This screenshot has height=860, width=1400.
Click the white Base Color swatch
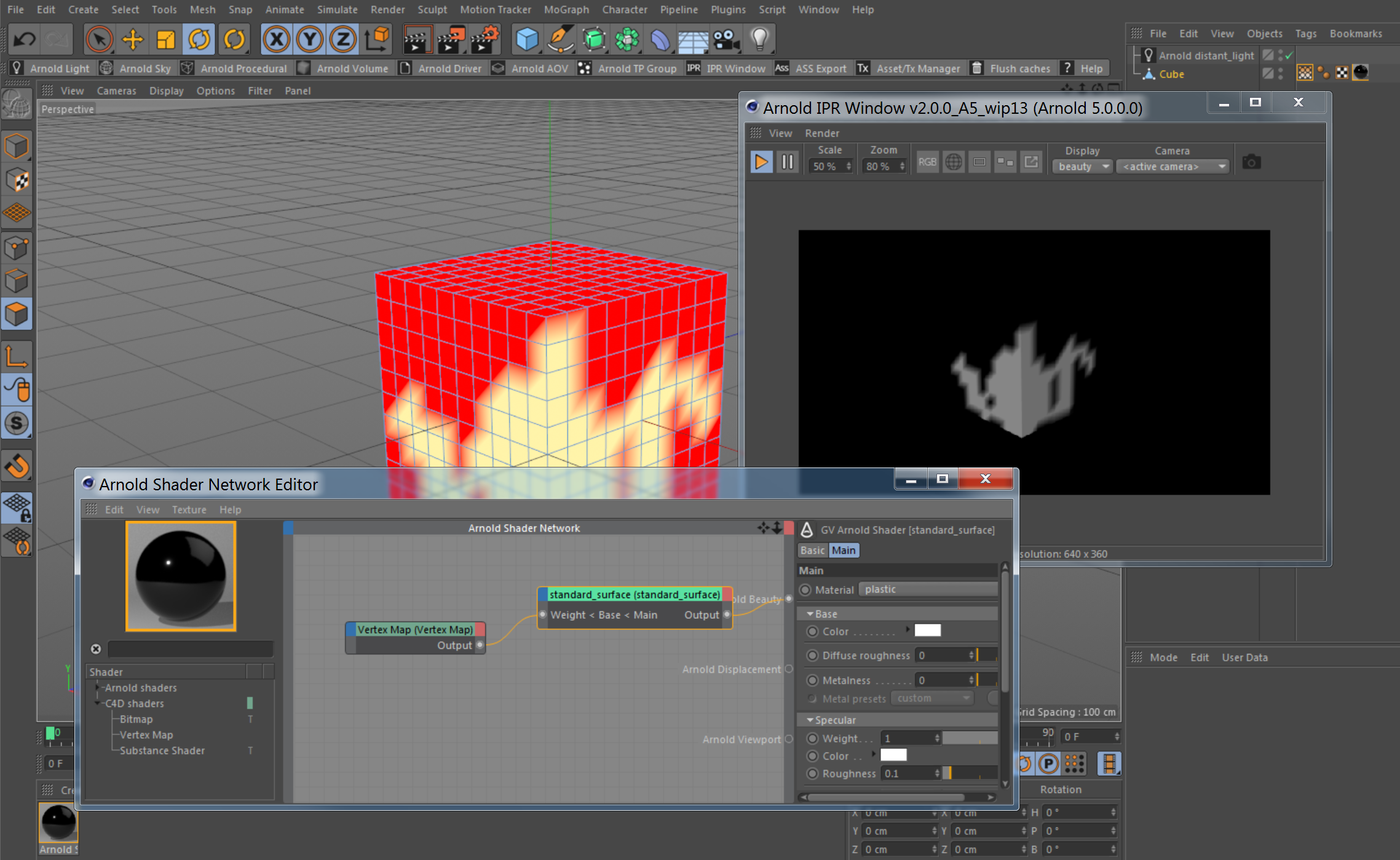[x=927, y=631]
